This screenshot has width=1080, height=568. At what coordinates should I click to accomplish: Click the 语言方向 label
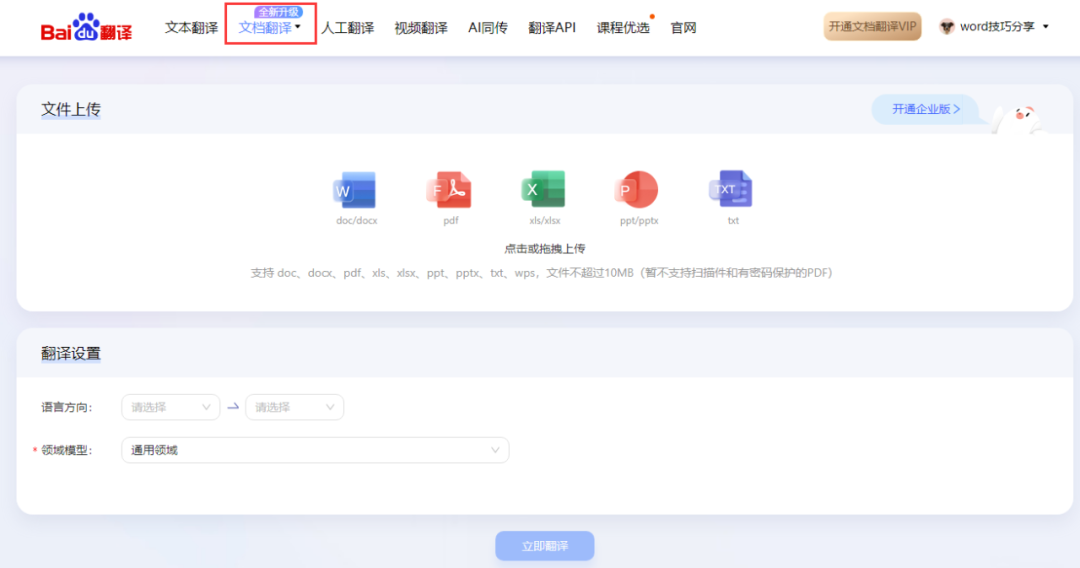pyautogui.click(x=66, y=408)
